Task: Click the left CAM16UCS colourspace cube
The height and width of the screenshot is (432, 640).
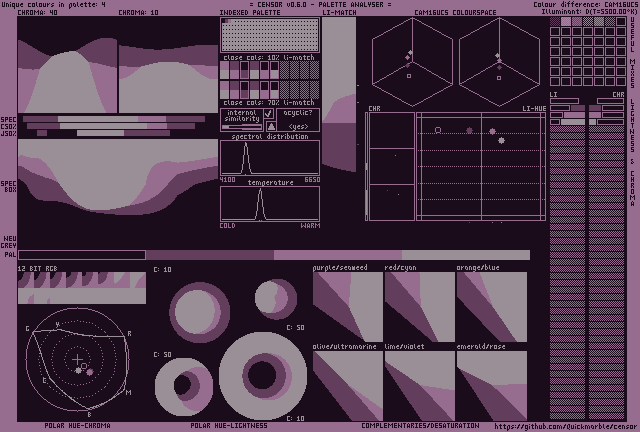Action: (x=408, y=58)
